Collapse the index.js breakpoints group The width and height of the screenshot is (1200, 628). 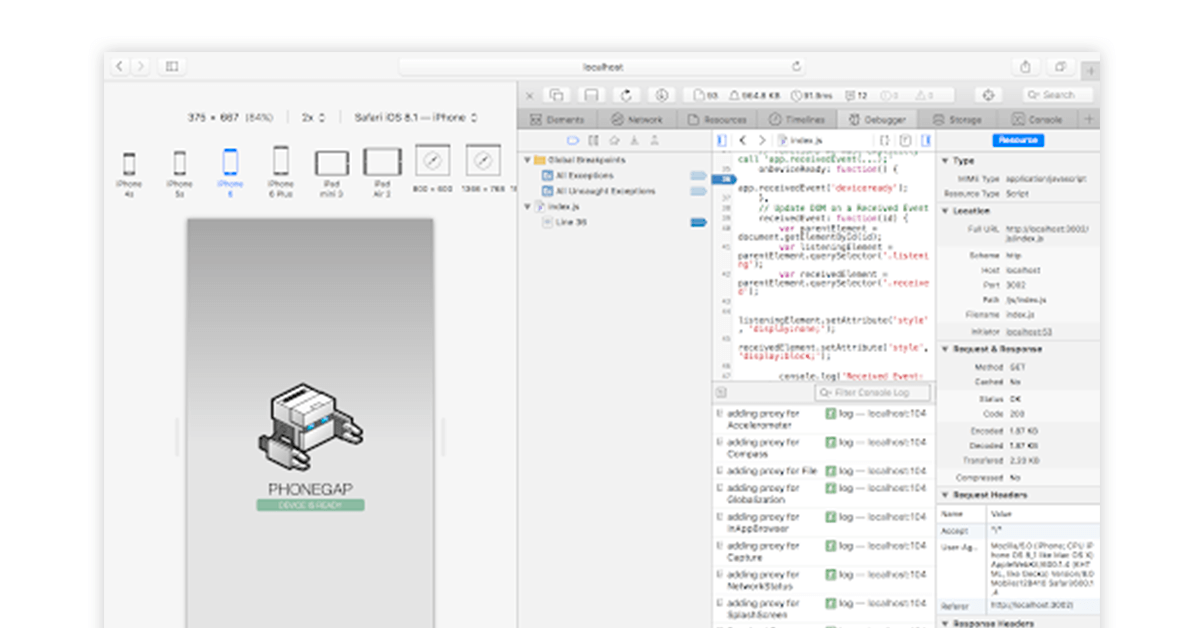click(528, 206)
